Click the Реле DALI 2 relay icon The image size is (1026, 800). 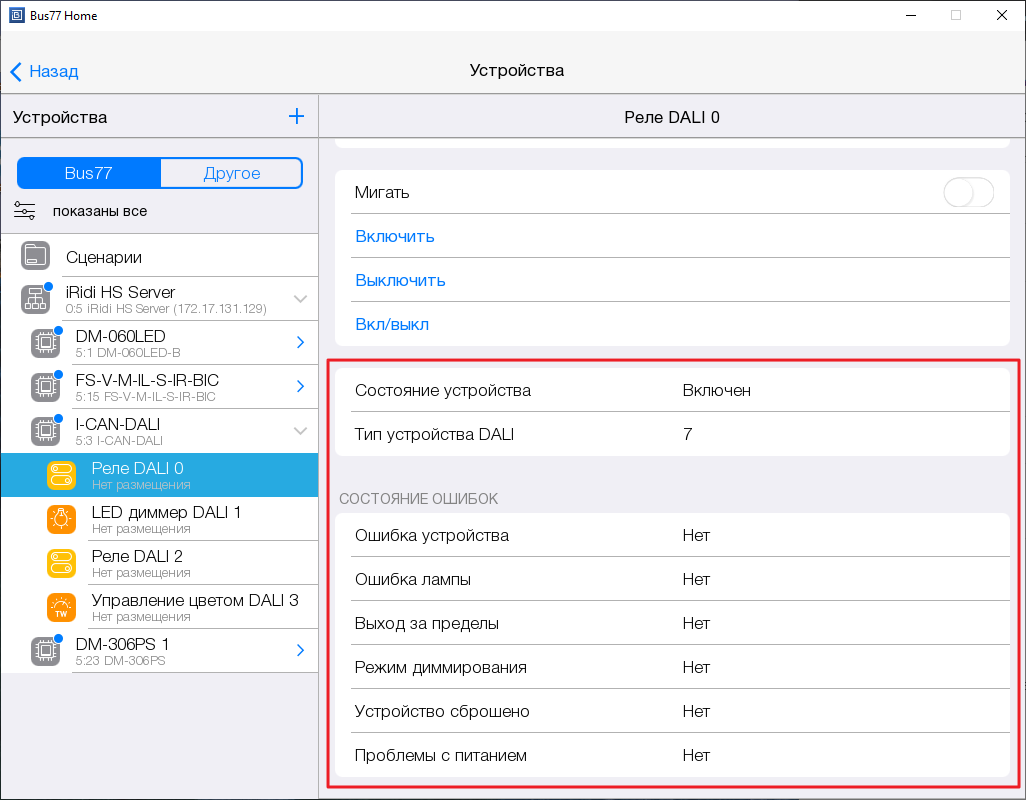click(x=61, y=563)
